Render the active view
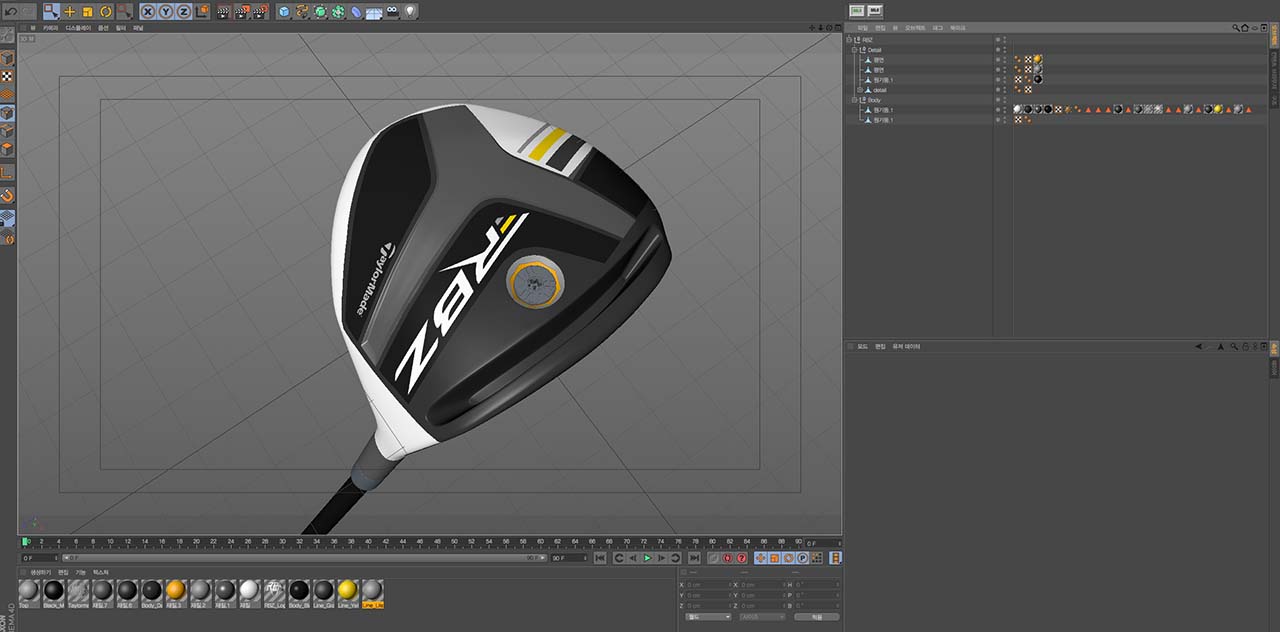This screenshot has width=1280, height=632. coord(224,11)
